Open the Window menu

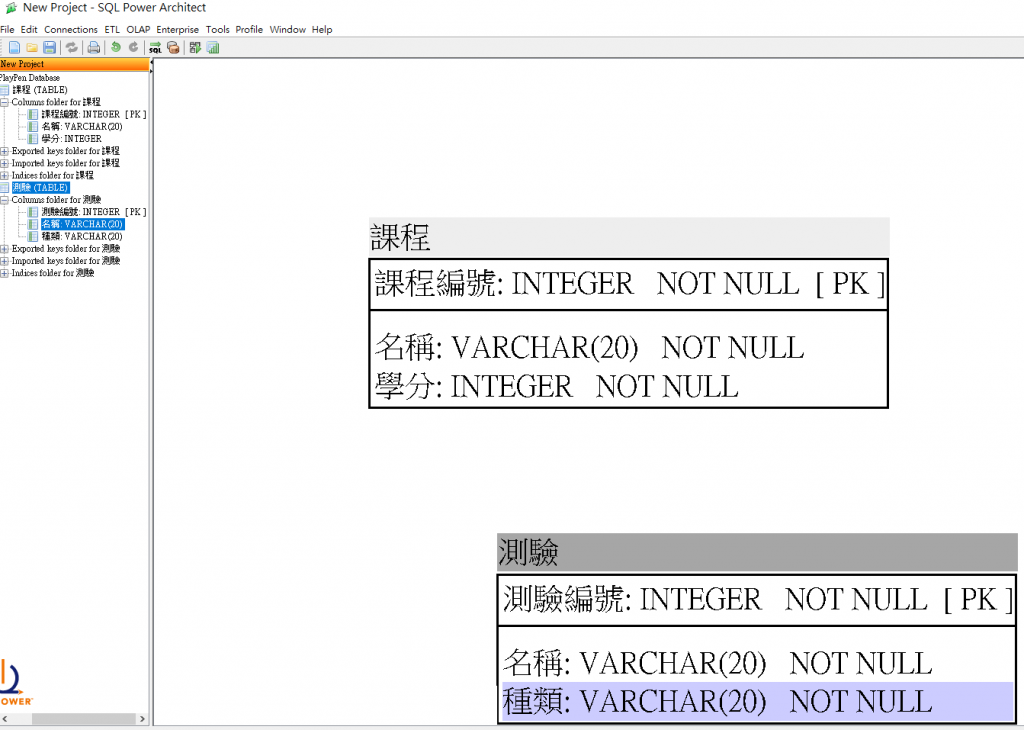click(x=287, y=29)
